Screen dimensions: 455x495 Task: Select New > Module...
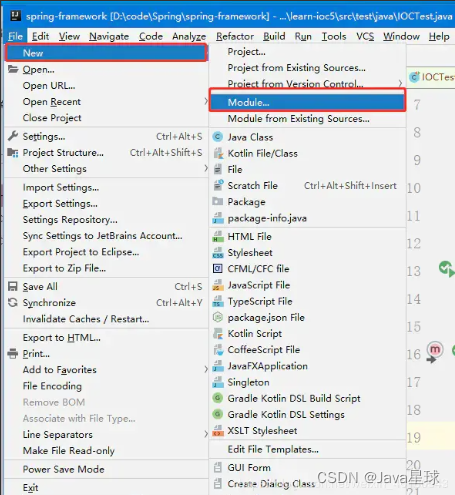pos(307,102)
